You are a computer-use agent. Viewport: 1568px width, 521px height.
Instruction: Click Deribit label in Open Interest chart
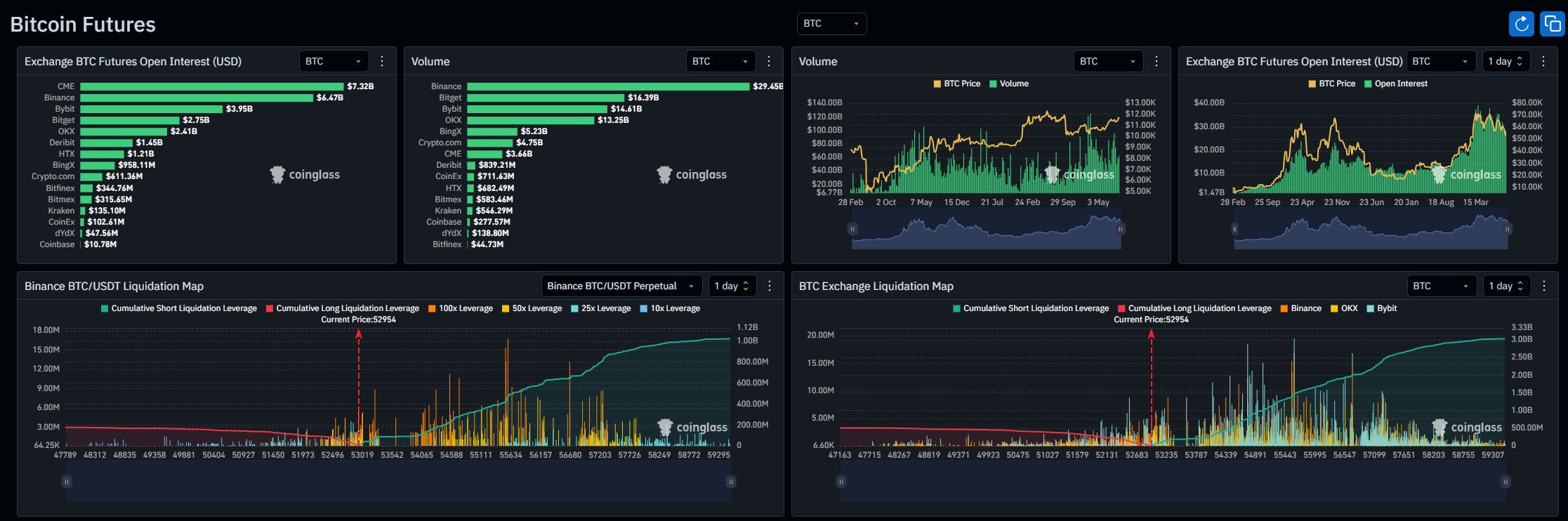(62, 143)
